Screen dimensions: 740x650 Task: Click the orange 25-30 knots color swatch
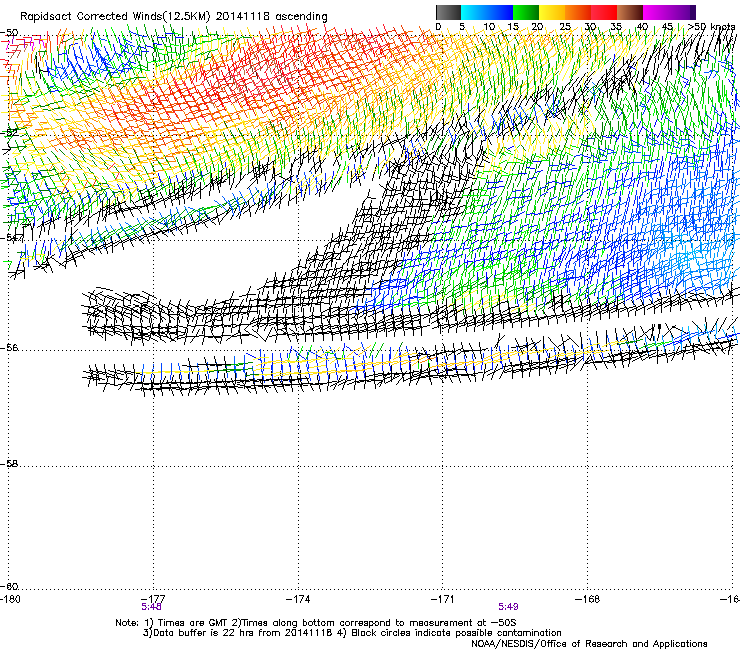coord(578,12)
